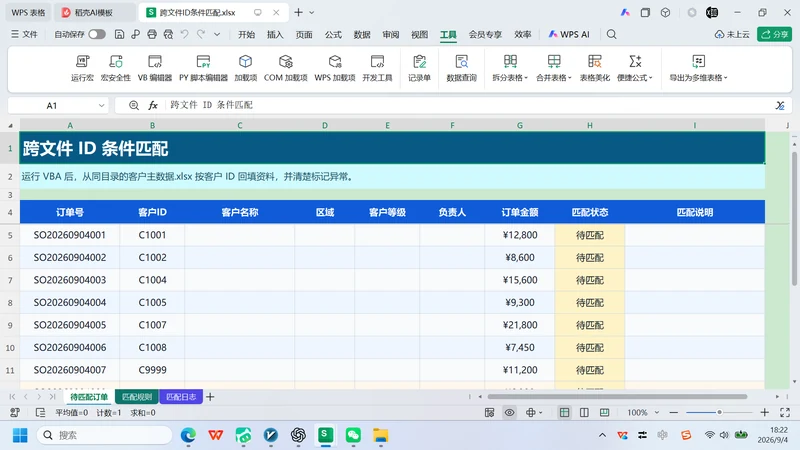This screenshot has height=450, width=800.
Task: Toggle the 自动保存 switch
Action: point(97,34)
